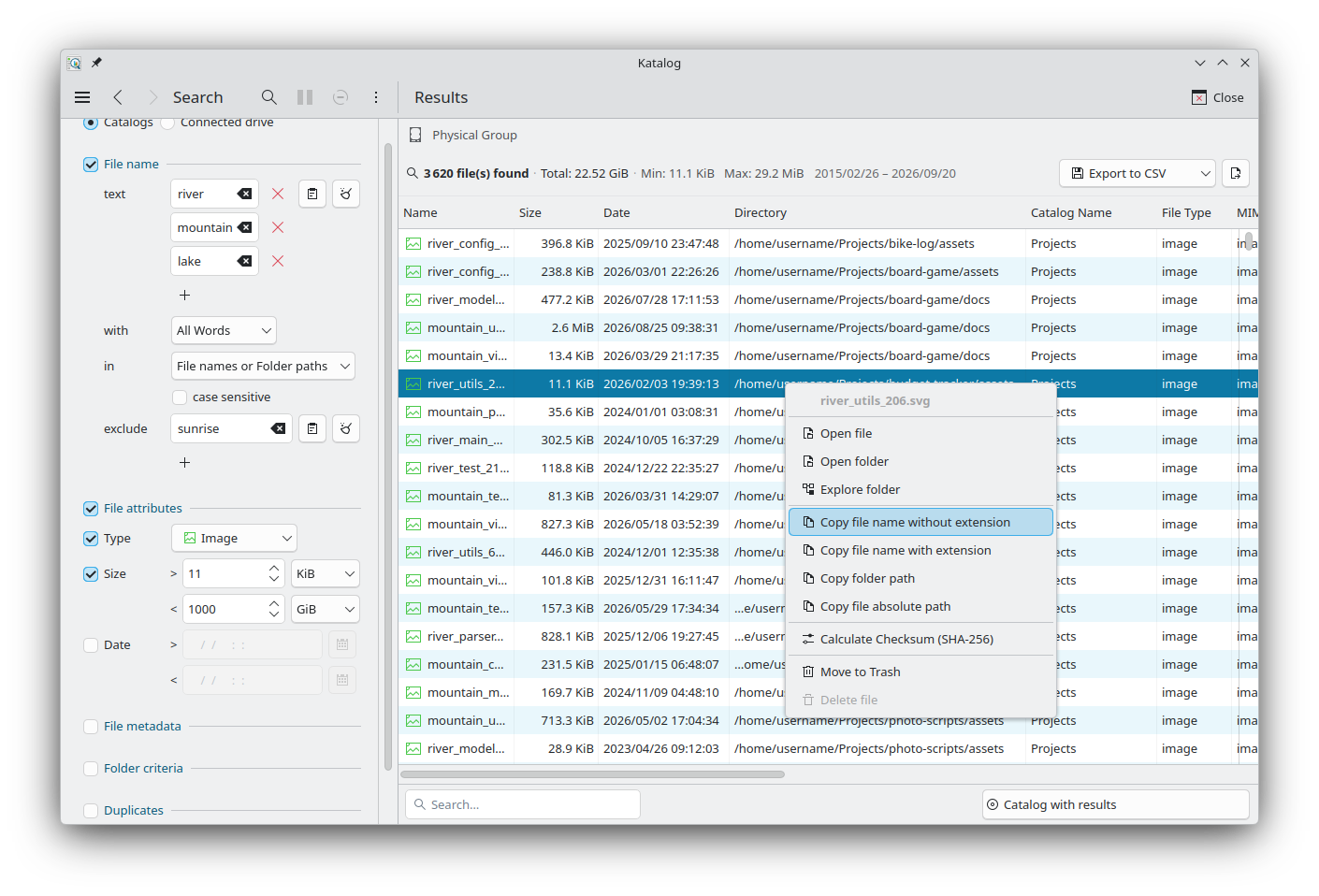Open the hamburger main menu
The image size is (1319, 896).
pos(82,97)
